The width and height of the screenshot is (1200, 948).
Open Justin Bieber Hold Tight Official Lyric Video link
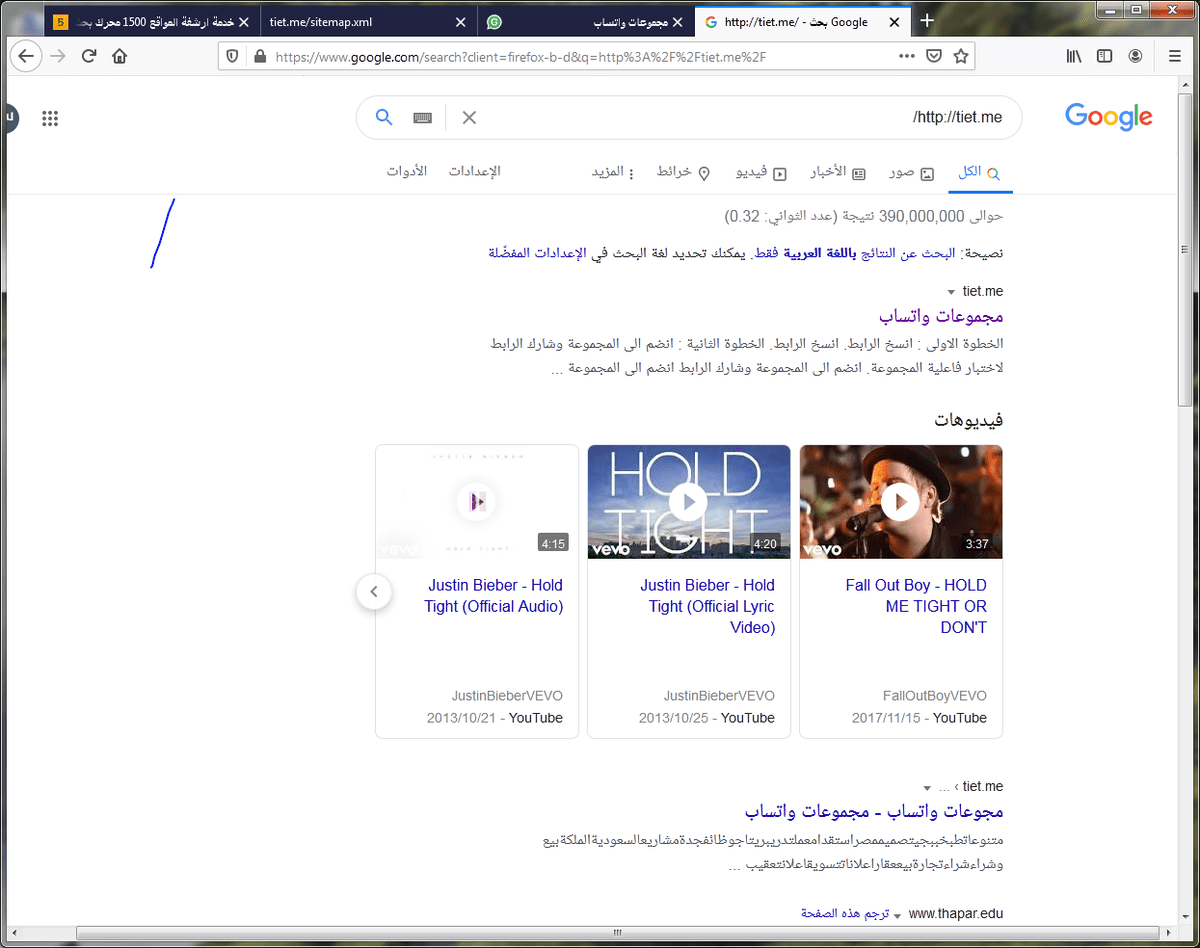pos(708,606)
